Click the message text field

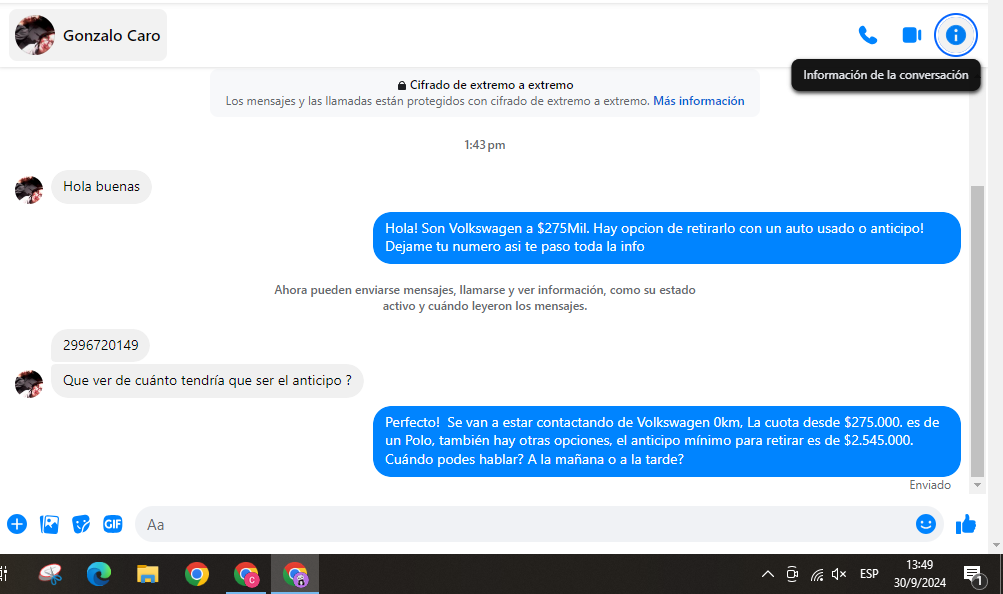(x=520, y=524)
